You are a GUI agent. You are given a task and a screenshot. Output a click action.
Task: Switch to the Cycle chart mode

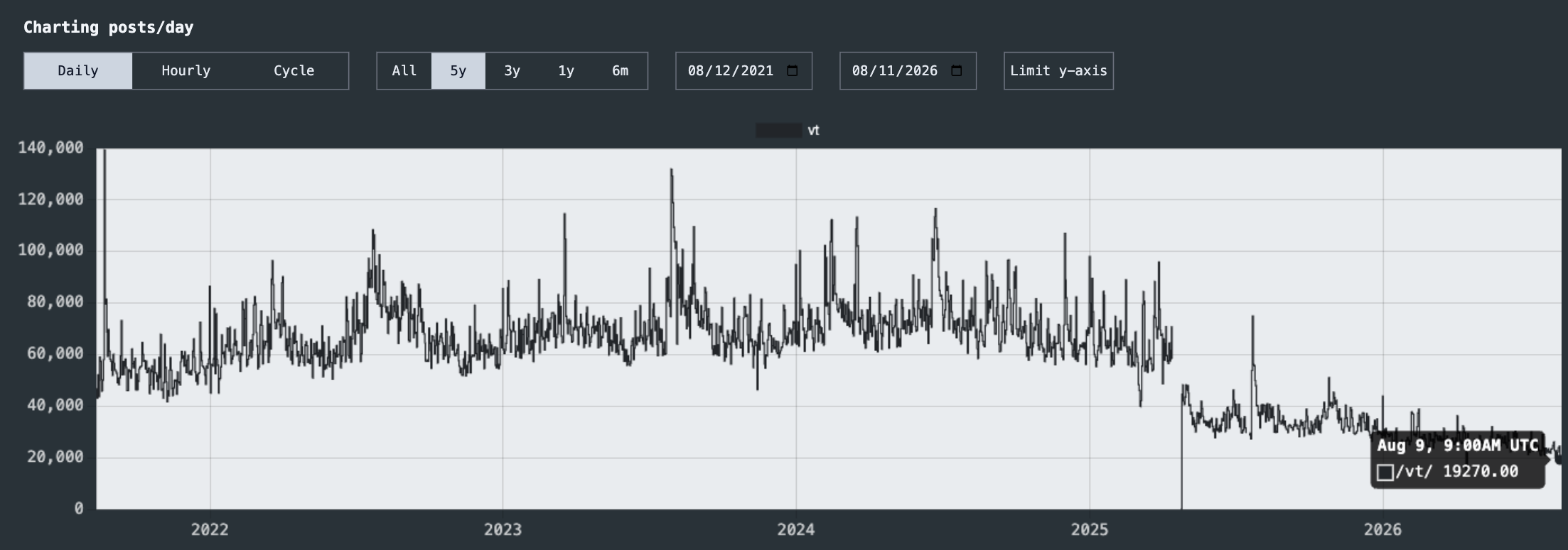pyautogui.click(x=294, y=71)
